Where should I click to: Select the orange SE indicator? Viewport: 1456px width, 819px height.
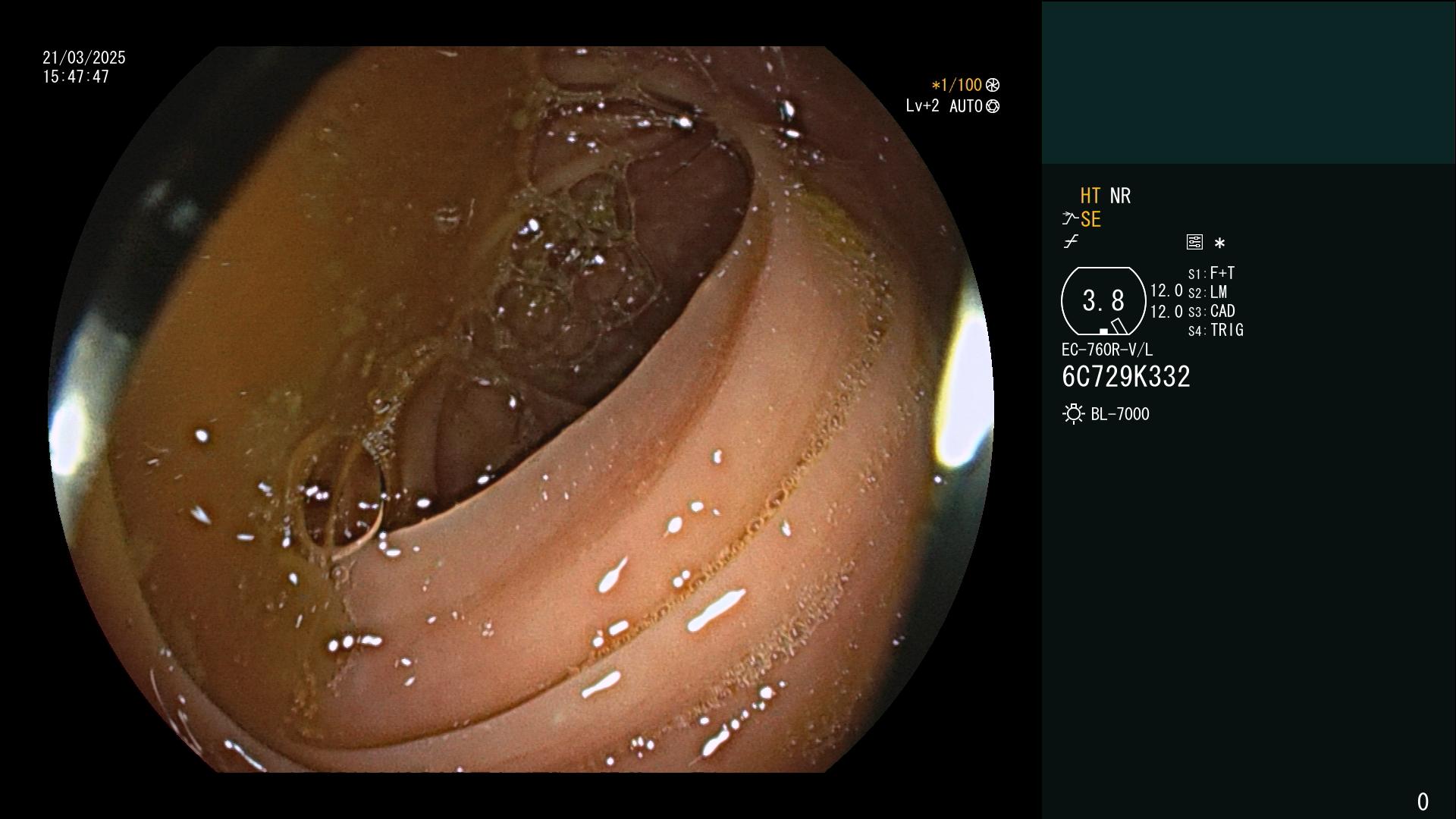1090,220
